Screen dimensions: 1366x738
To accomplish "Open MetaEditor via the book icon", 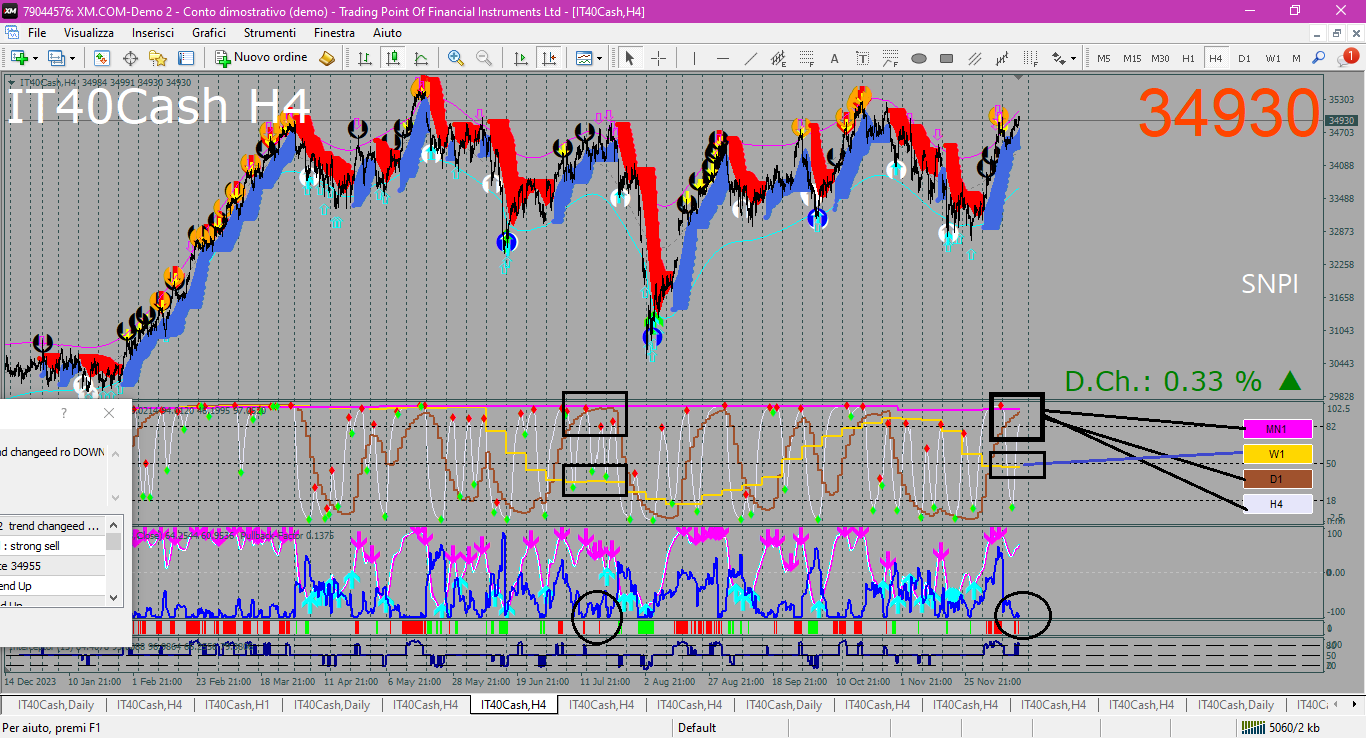I will click(327, 58).
